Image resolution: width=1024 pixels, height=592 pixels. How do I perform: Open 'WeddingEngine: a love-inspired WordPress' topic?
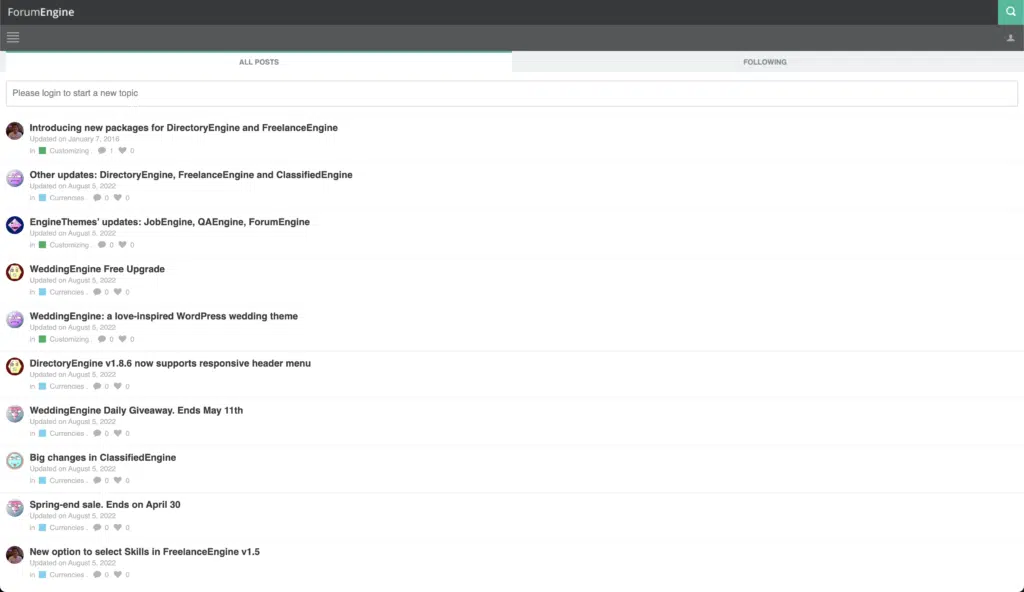click(163, 316)
